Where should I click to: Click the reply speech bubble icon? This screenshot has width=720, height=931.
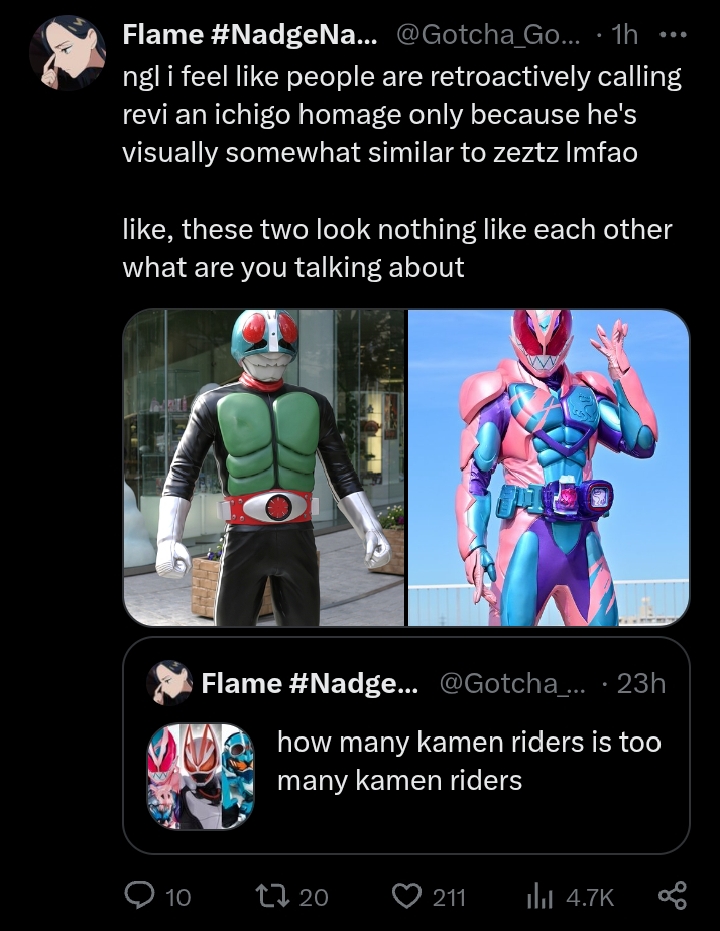tap(139, 895)
